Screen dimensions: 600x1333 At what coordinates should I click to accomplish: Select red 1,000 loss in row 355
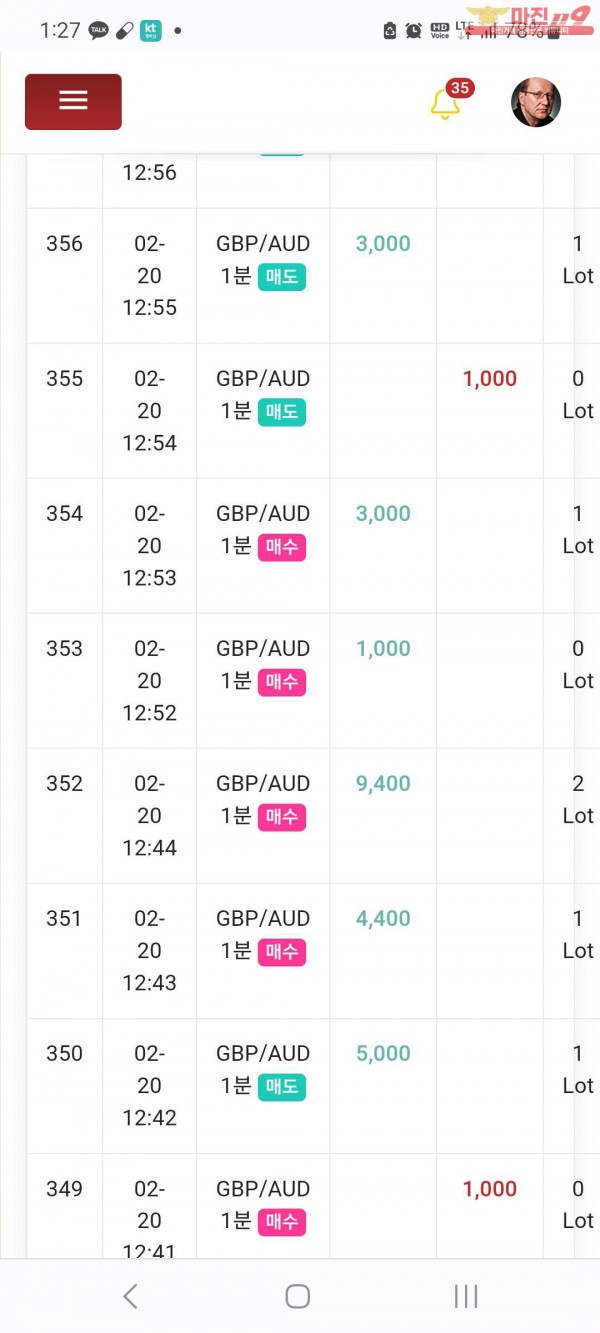pyautogui.click(x=490, y=378)
